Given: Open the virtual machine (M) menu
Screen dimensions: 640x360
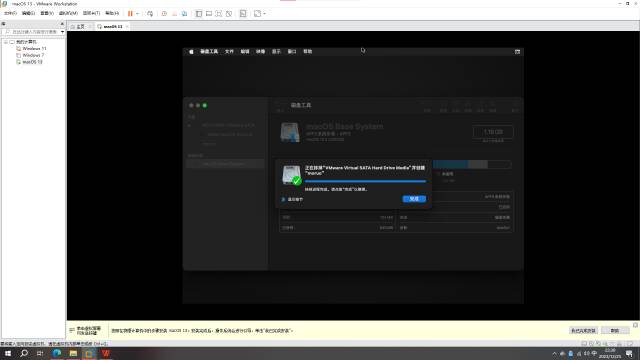Looking at the screenshot, I should click(x=68, y=13).
